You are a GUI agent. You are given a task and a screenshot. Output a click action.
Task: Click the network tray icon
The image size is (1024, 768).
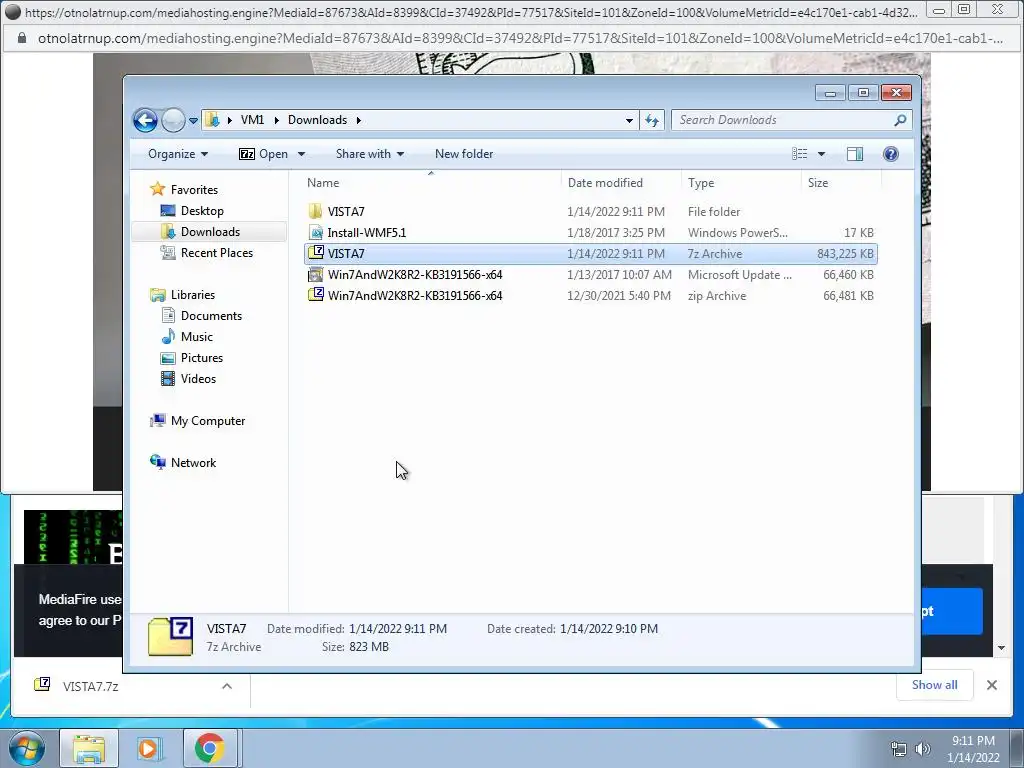[899, 749]
